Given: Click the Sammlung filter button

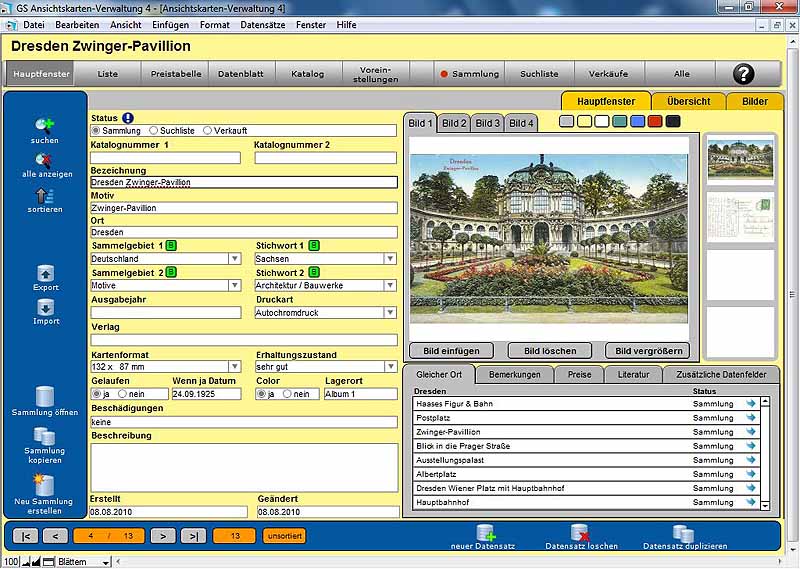Looking at the screenshot, I should [469, 74].
